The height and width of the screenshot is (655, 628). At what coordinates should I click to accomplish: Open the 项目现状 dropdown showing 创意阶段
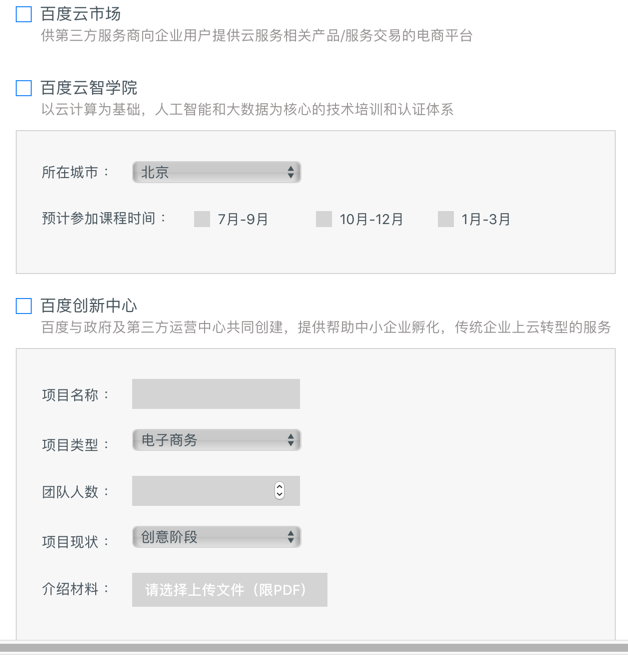pyautogui.click(x=216, y=537)
